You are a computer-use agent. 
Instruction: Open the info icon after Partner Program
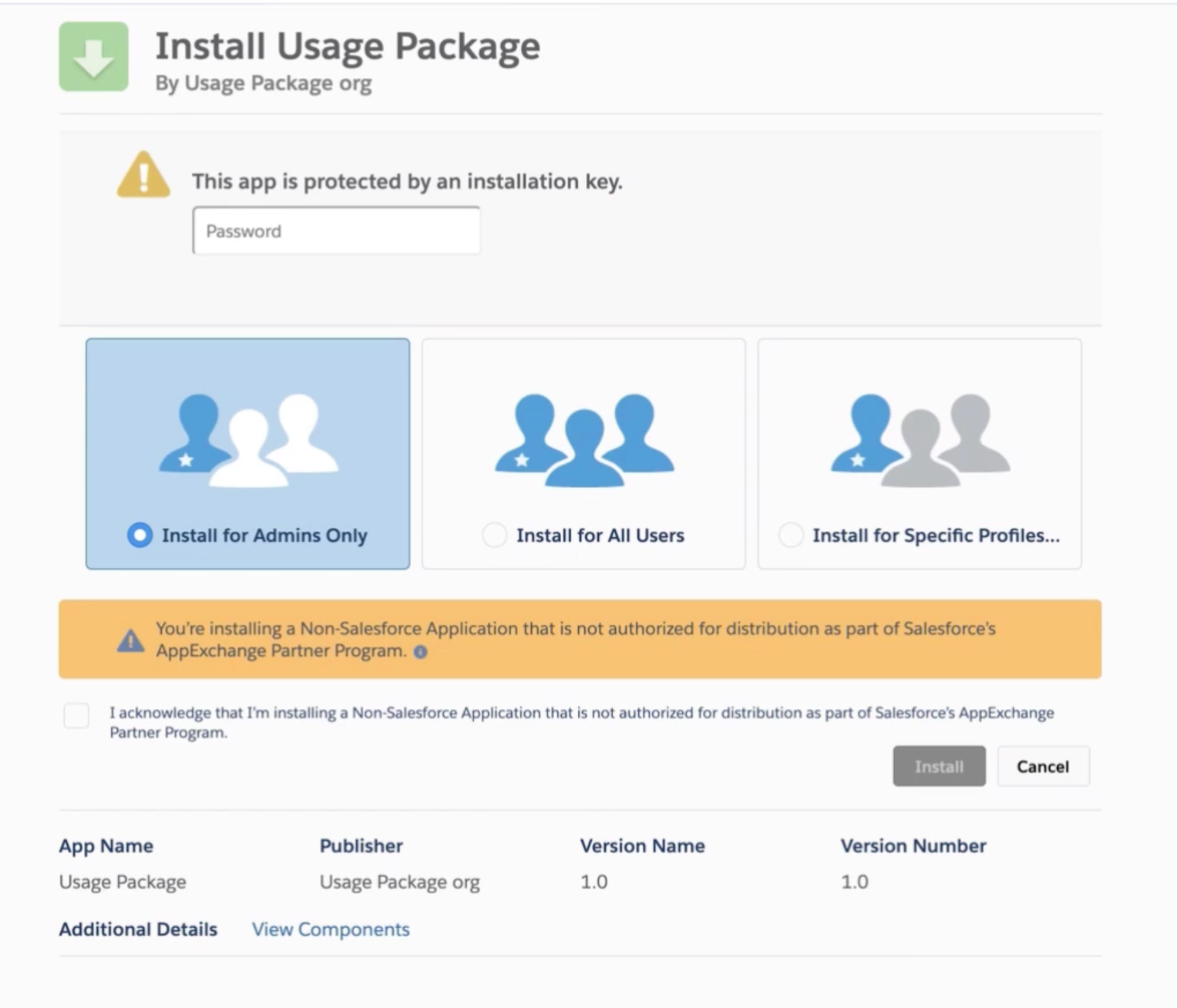click(x=420, y=652)
